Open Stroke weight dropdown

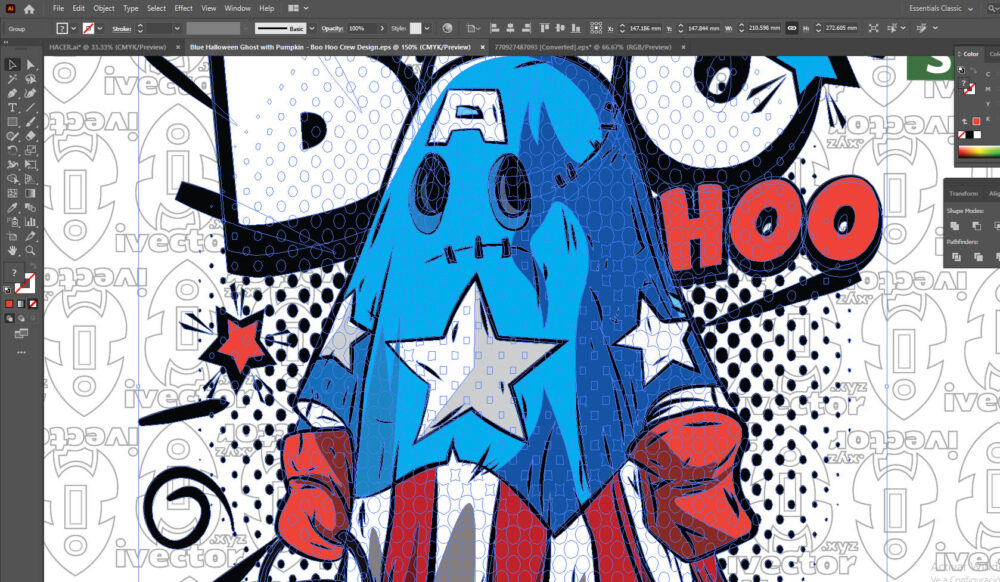coord(177,29)
